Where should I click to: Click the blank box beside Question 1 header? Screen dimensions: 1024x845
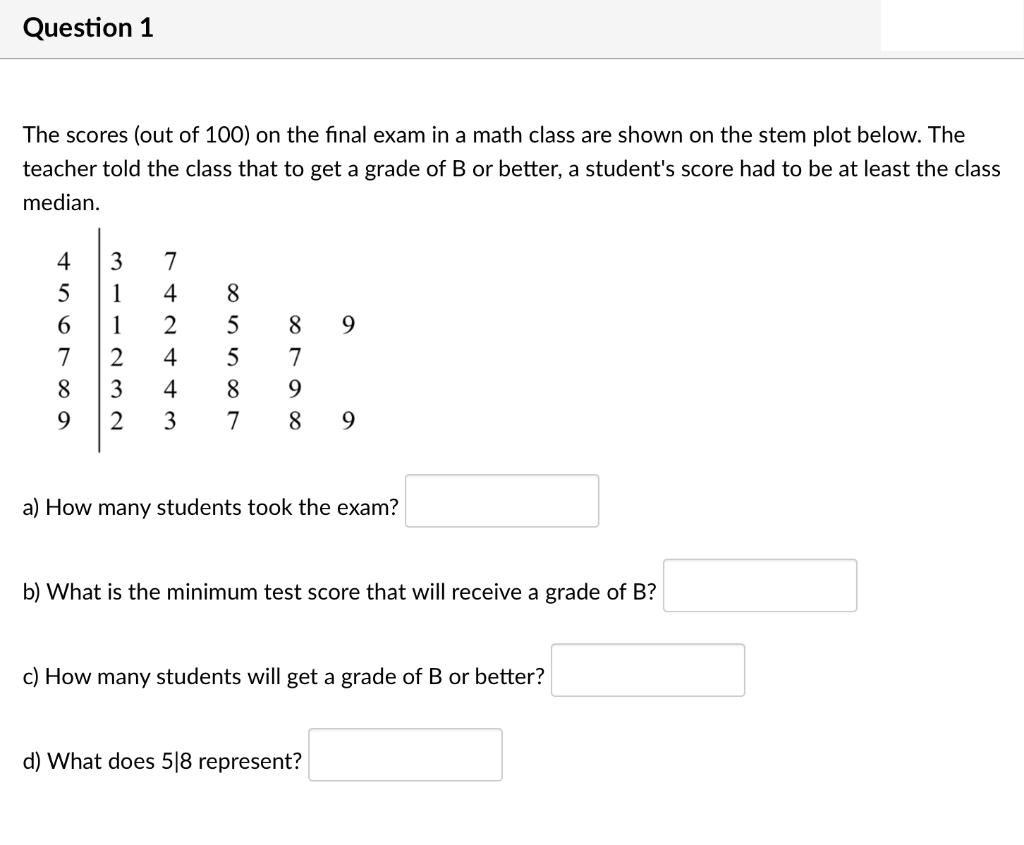pos(950,27)
